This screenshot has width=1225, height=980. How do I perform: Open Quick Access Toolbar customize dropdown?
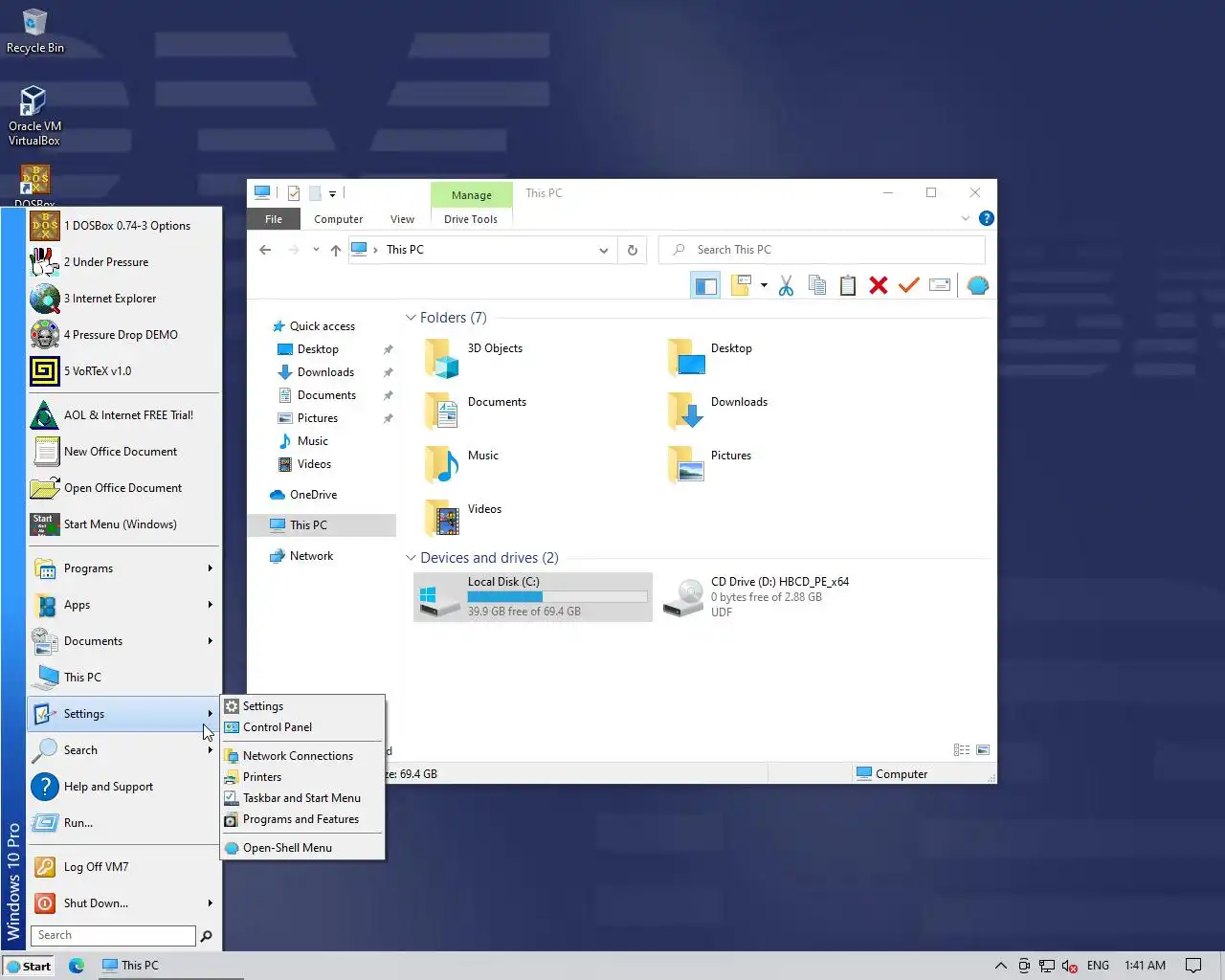coord(332,193)
